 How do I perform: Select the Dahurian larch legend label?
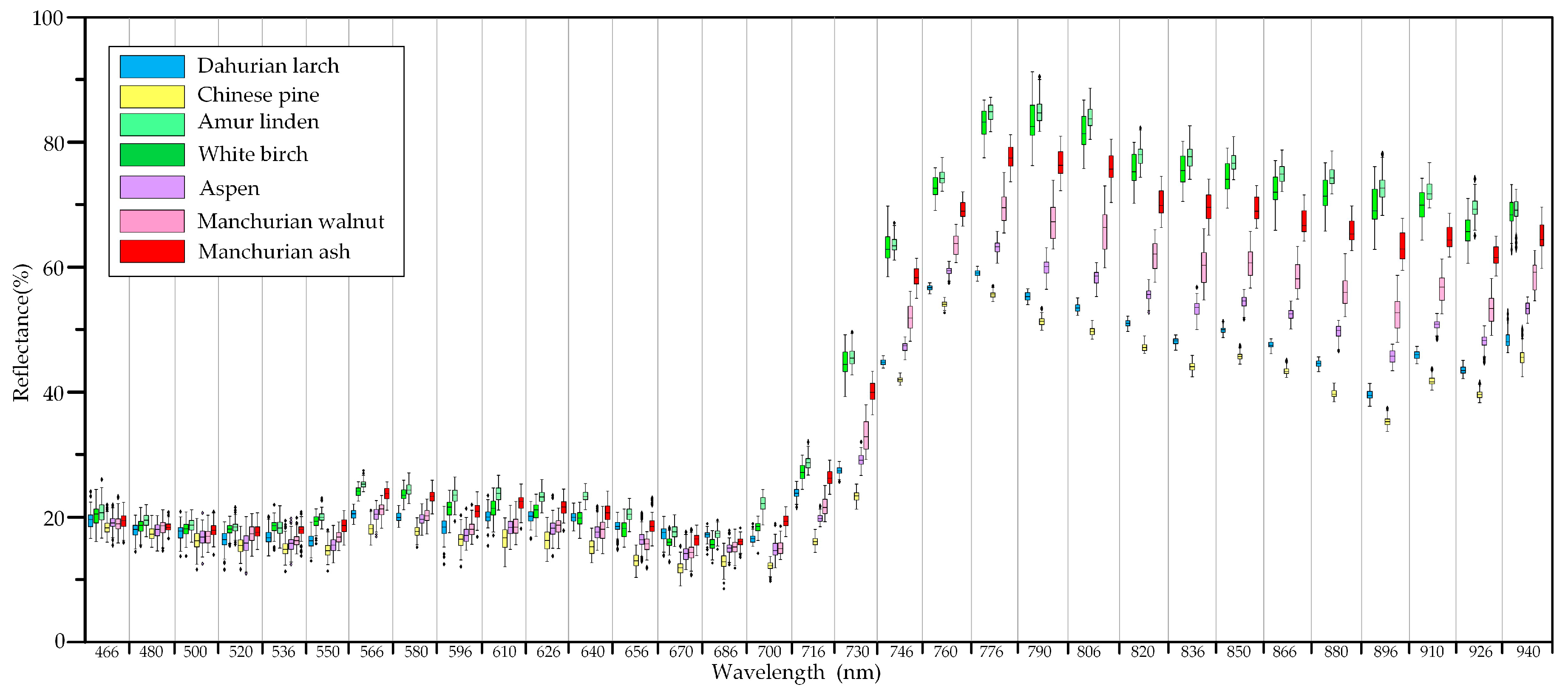point(268,66)
